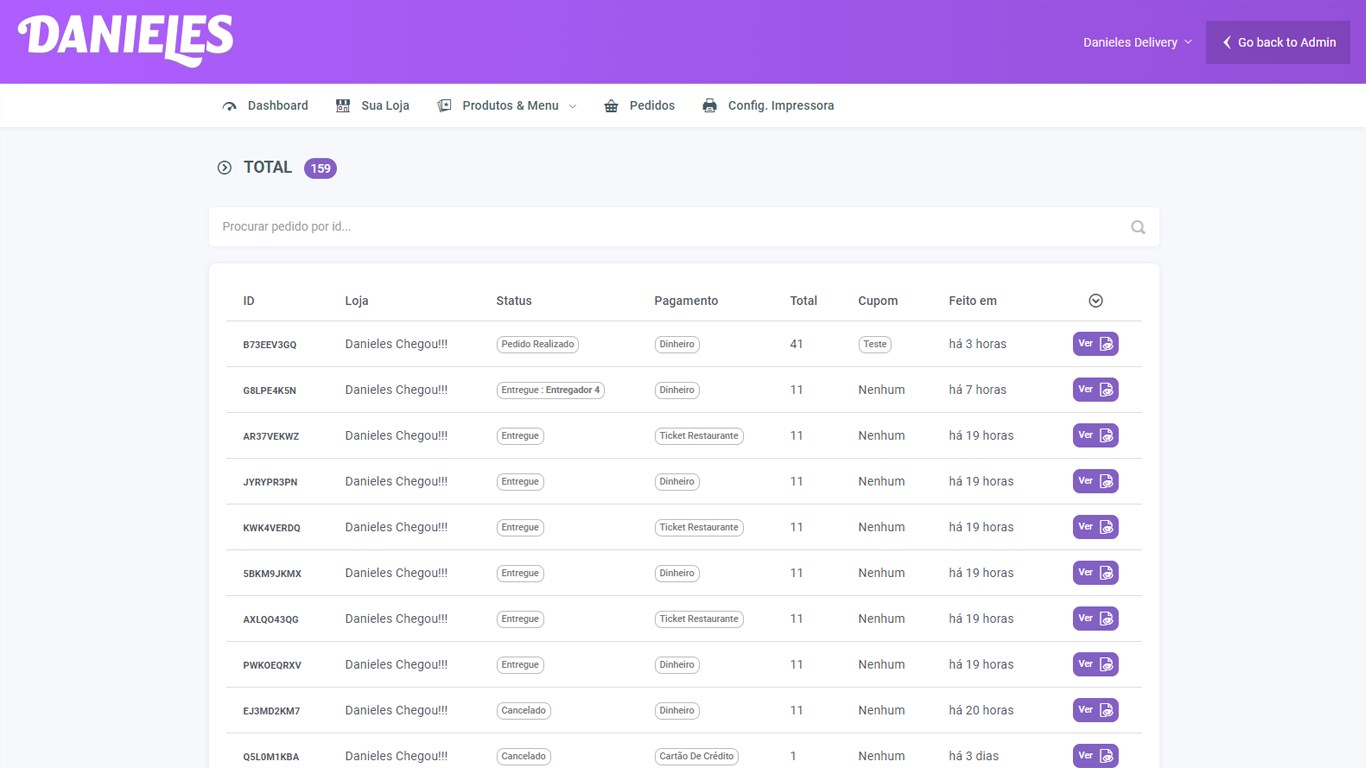The height and width of the screenshot is (768, 1366).
Task: Click the 159 total count badge
Action: coord(320,168)
